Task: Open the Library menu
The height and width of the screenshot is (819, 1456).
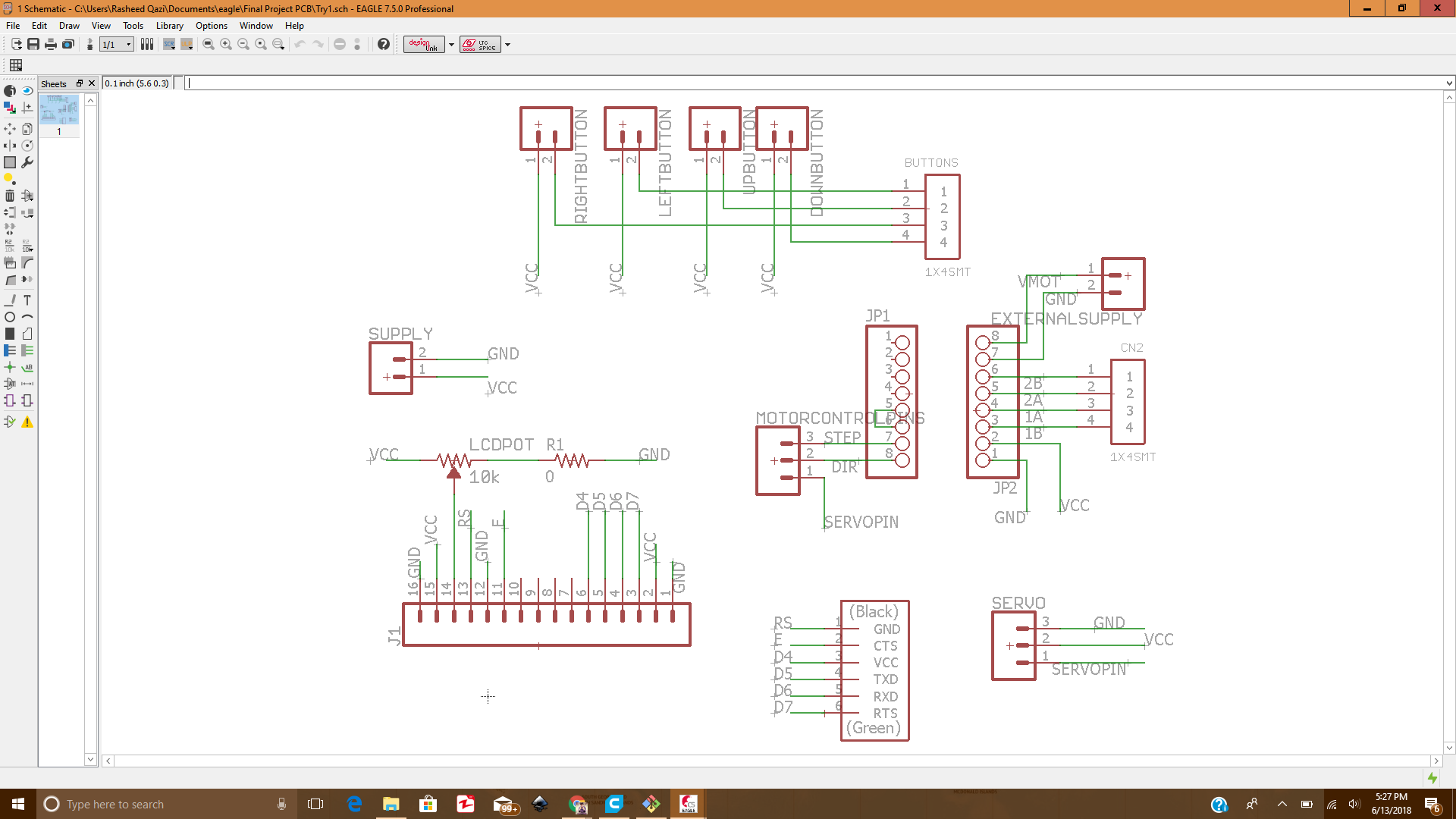Action: 169,25
